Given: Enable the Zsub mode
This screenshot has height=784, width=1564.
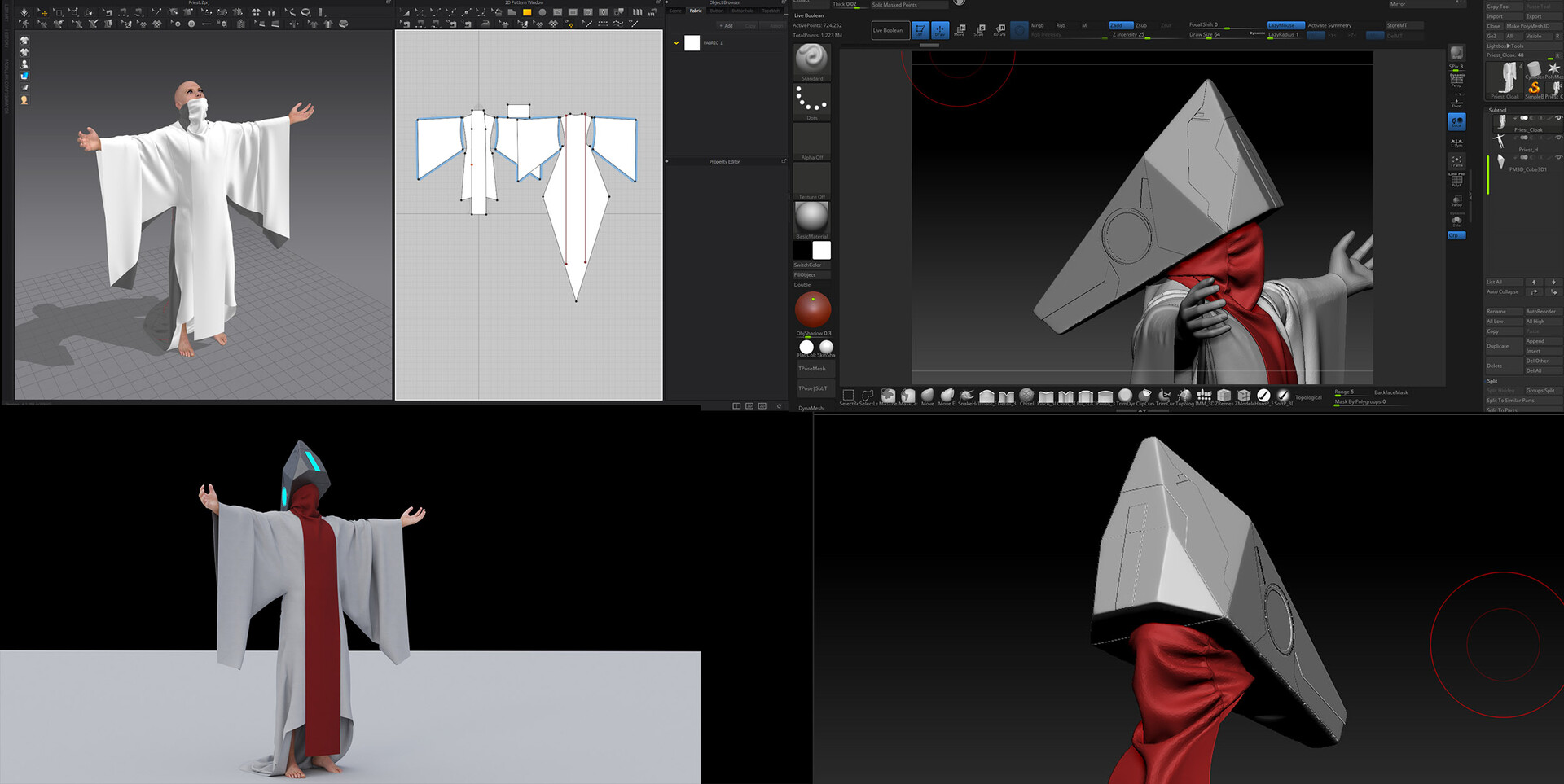Looking at the screenshot, I should pos(1141,25).
